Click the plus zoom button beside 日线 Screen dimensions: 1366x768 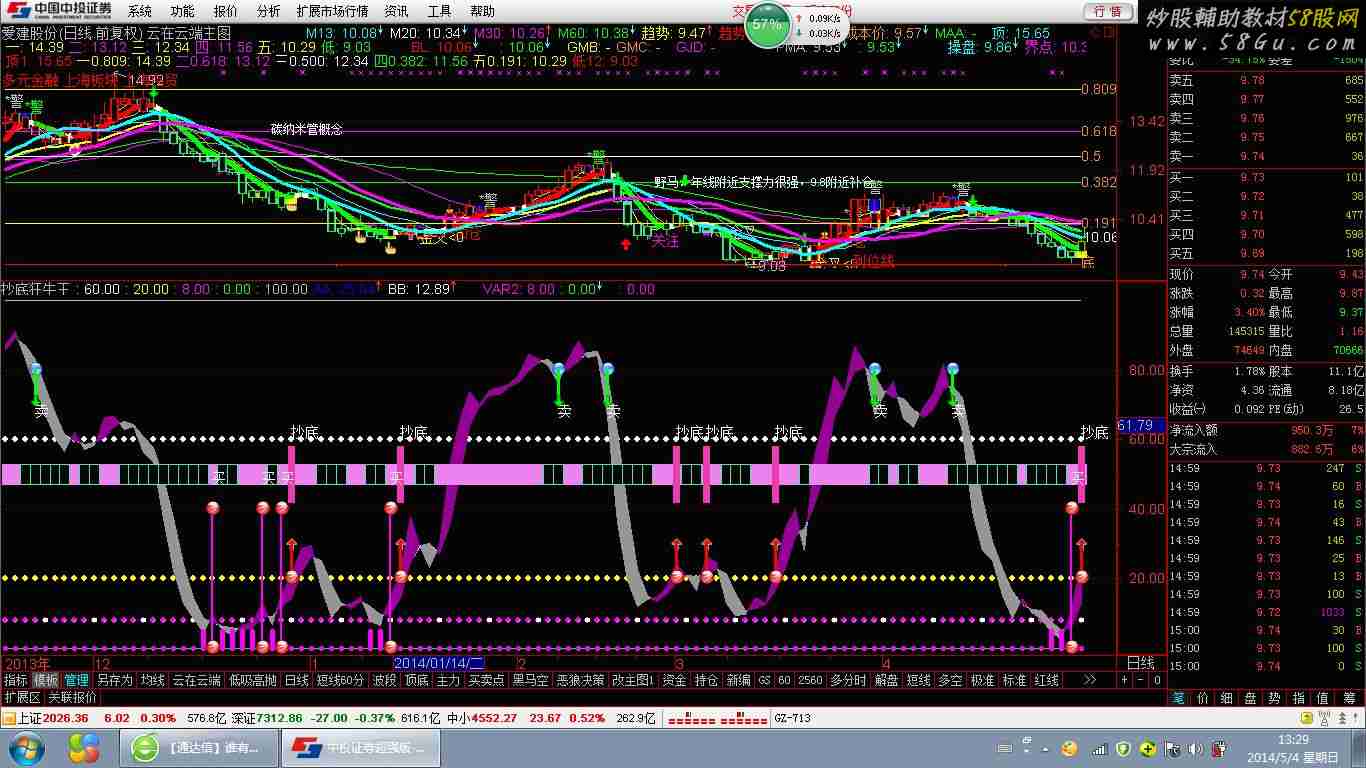pyautogui.click(x=1124, y=680)
